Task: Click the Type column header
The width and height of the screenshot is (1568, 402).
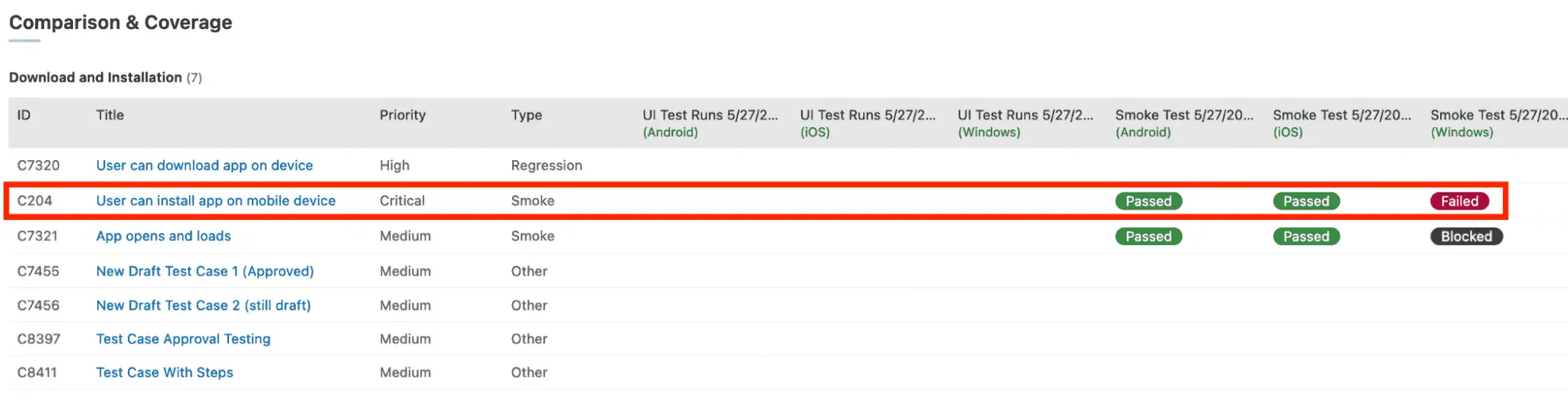Action: pyautogui.click(x=526, y=115)
